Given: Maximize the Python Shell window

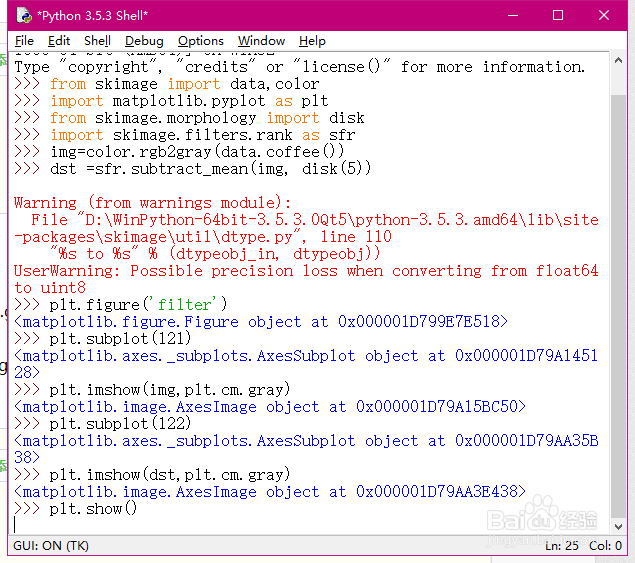Looking at the screenshot, I should 558,15.
